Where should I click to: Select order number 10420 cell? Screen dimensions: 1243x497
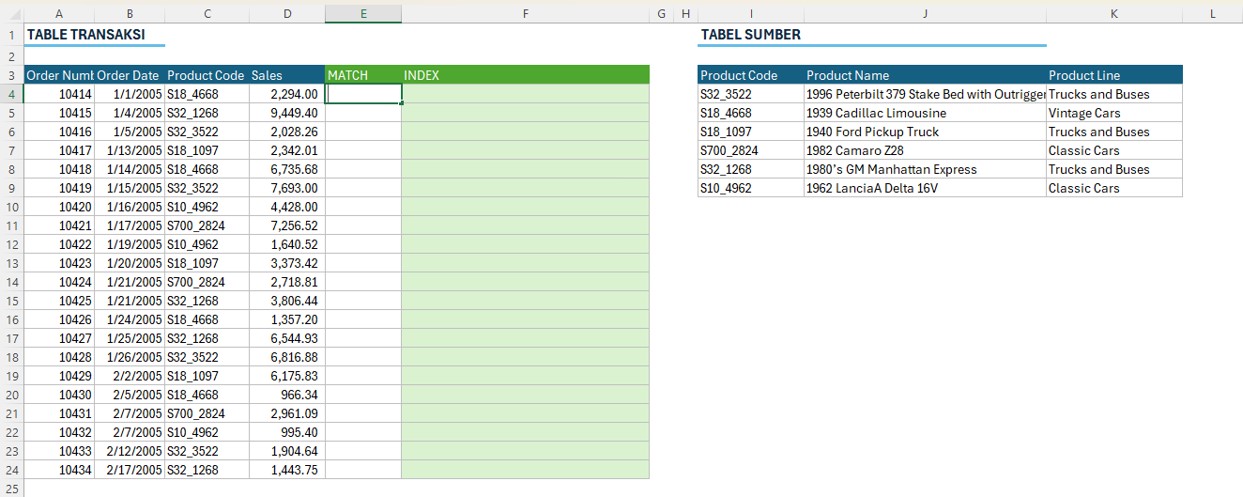coord(59,207)
